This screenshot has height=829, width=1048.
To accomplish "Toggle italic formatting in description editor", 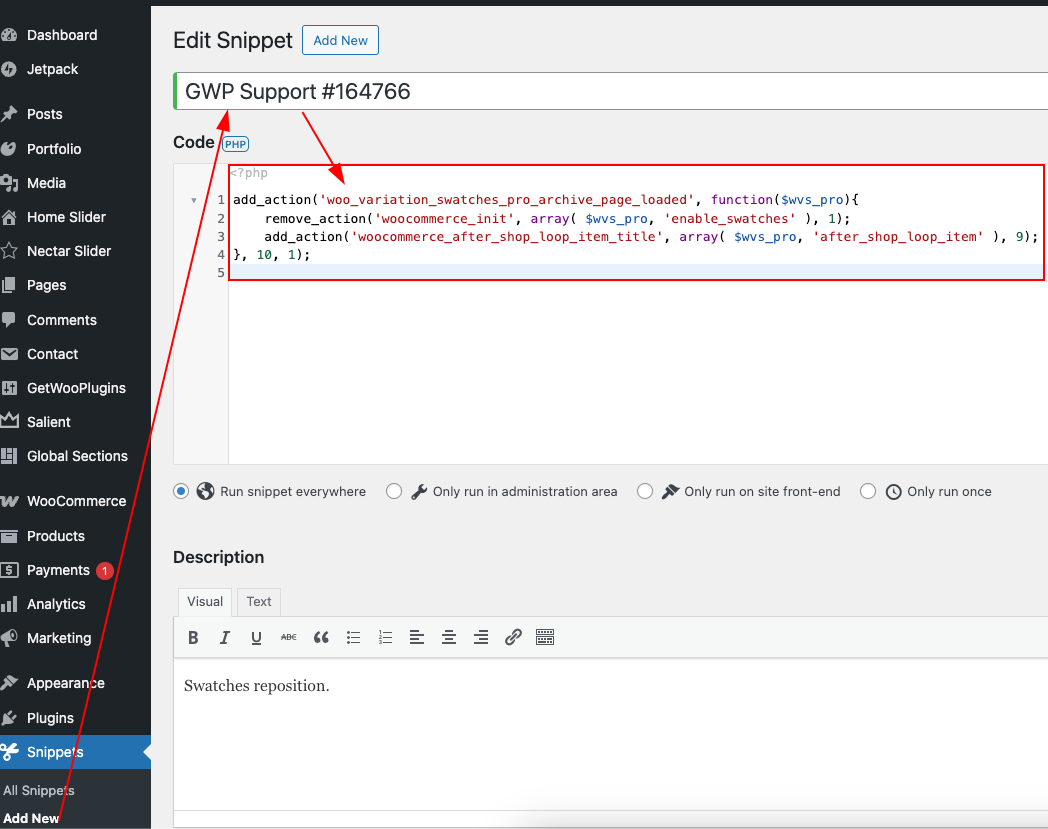I will (225, 638).
